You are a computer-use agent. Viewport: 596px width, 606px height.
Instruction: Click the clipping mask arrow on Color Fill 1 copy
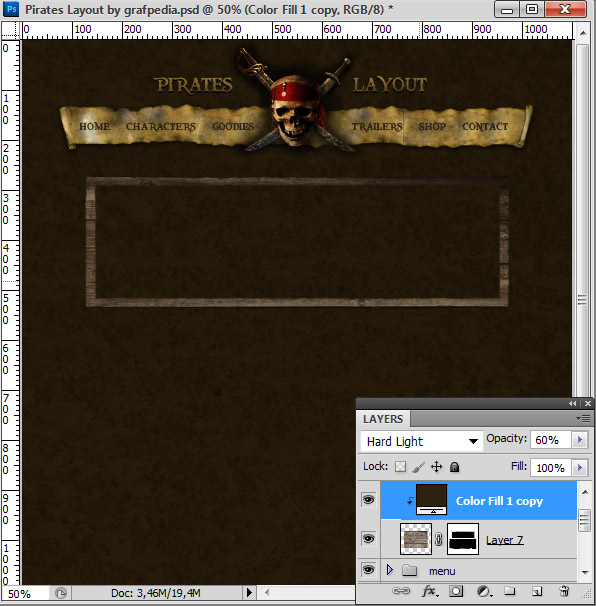pos(410,501)
